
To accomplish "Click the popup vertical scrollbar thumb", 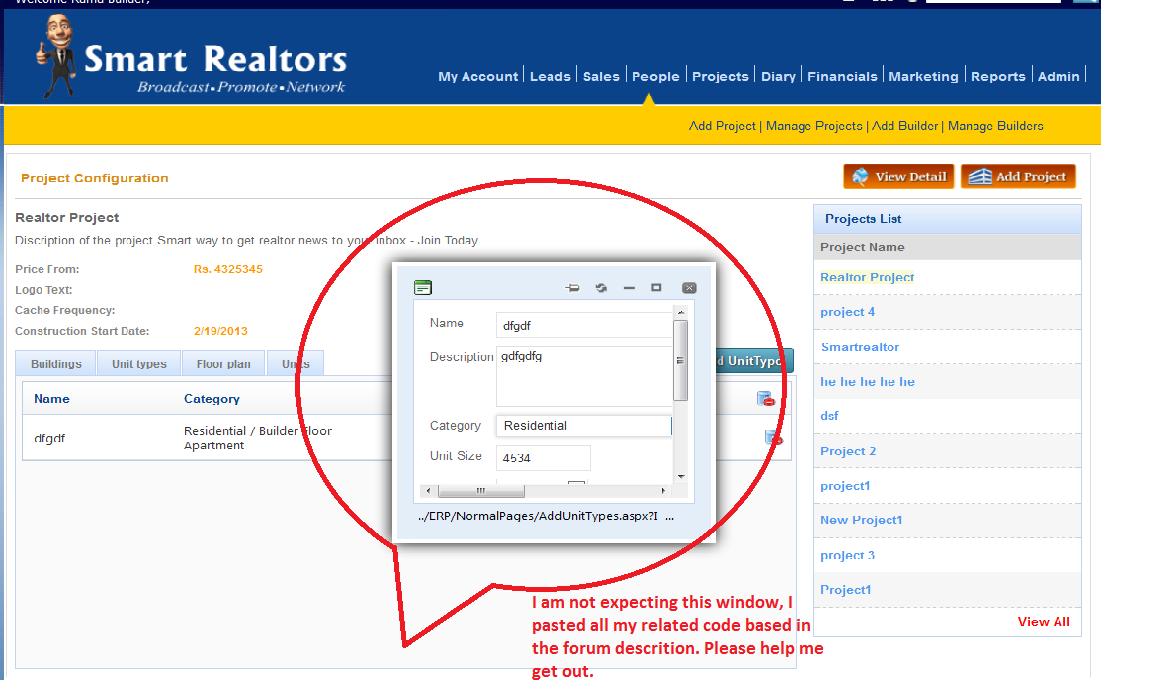I will tap(680, 361).
